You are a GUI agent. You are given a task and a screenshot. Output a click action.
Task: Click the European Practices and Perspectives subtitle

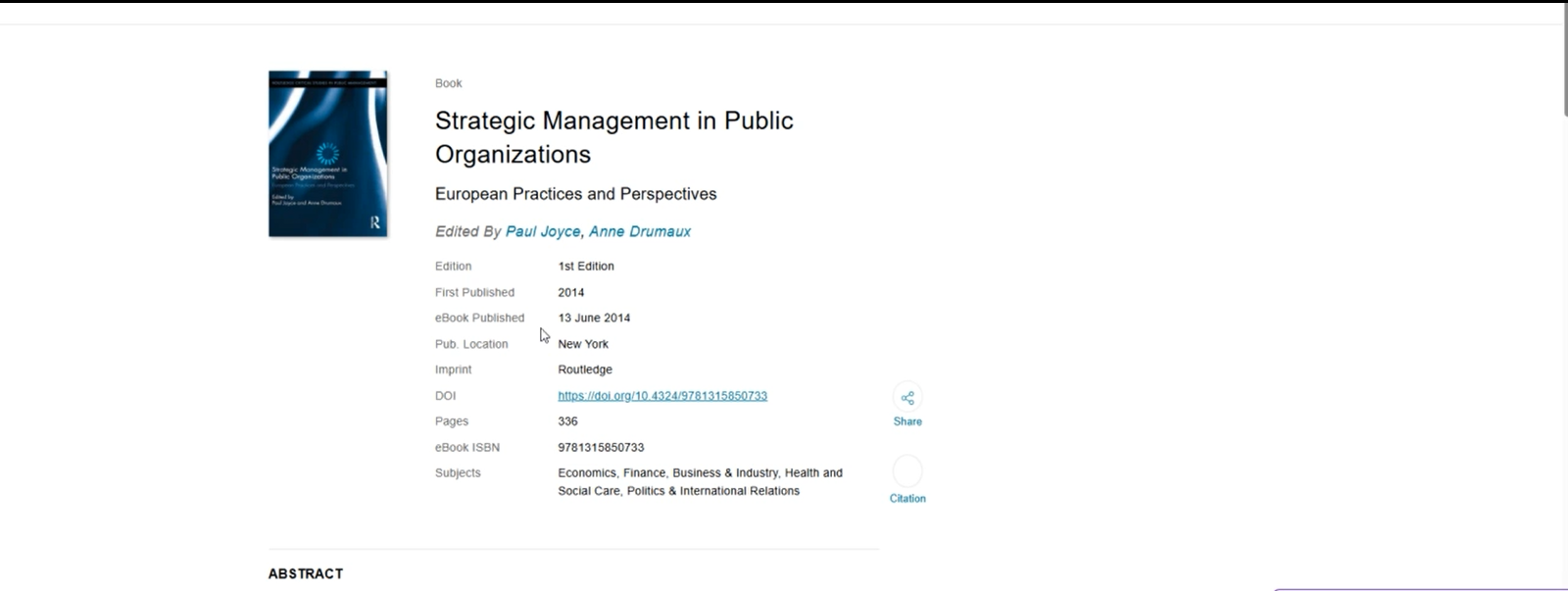click(x=575, y=194)
